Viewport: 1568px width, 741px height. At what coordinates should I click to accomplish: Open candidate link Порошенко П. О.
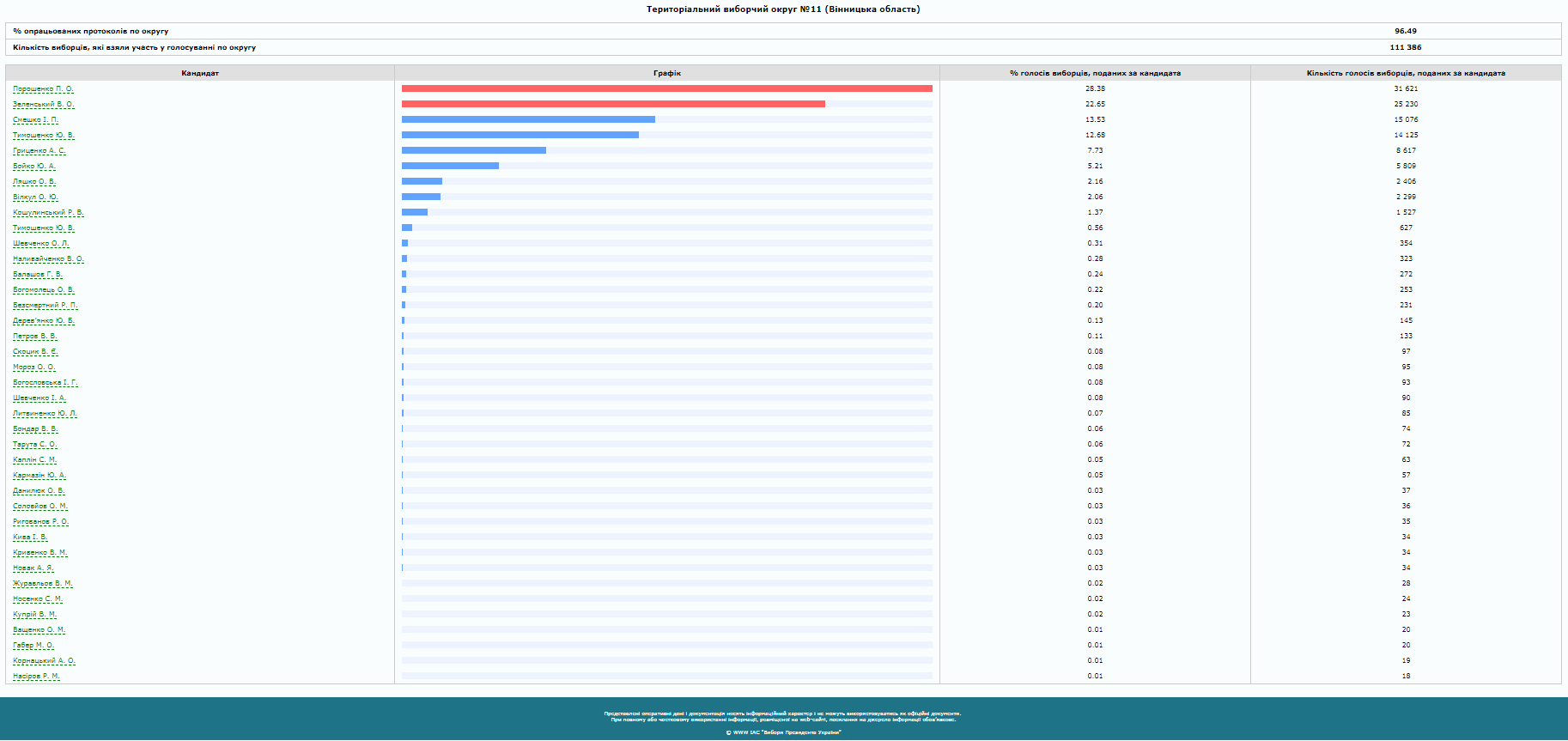point(43,89)
